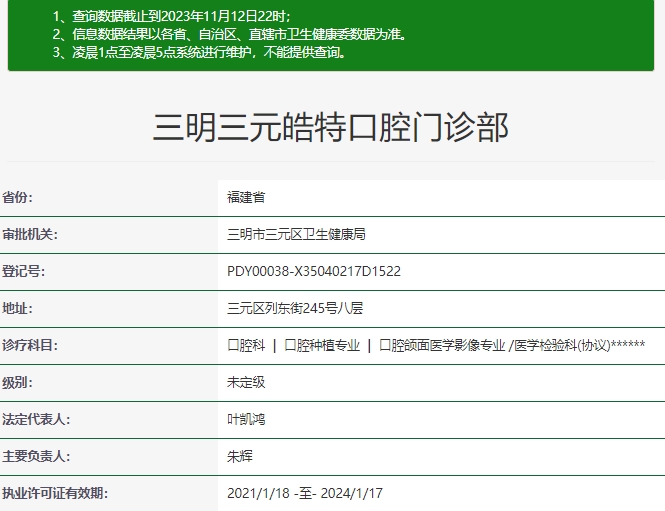
Task: Select notice line about 凌晨1点至凌晨5点系统维护
Action: point(199,52)
